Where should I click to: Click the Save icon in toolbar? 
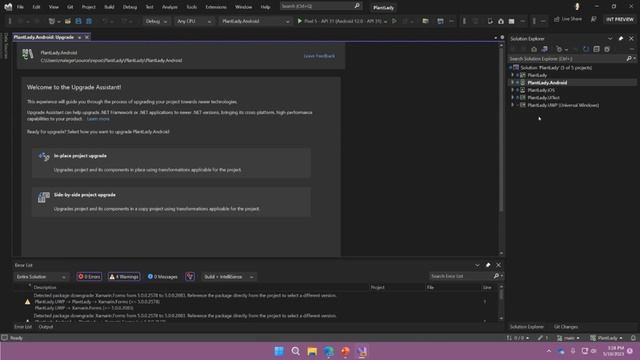tap(78, 21)
